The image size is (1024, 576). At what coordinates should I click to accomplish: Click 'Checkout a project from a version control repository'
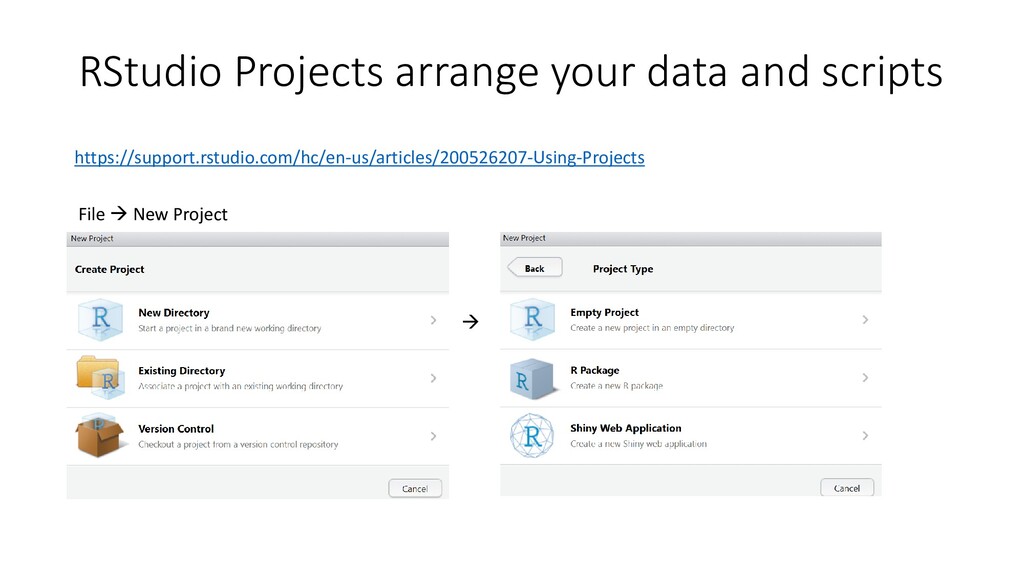tap(238, 445)
